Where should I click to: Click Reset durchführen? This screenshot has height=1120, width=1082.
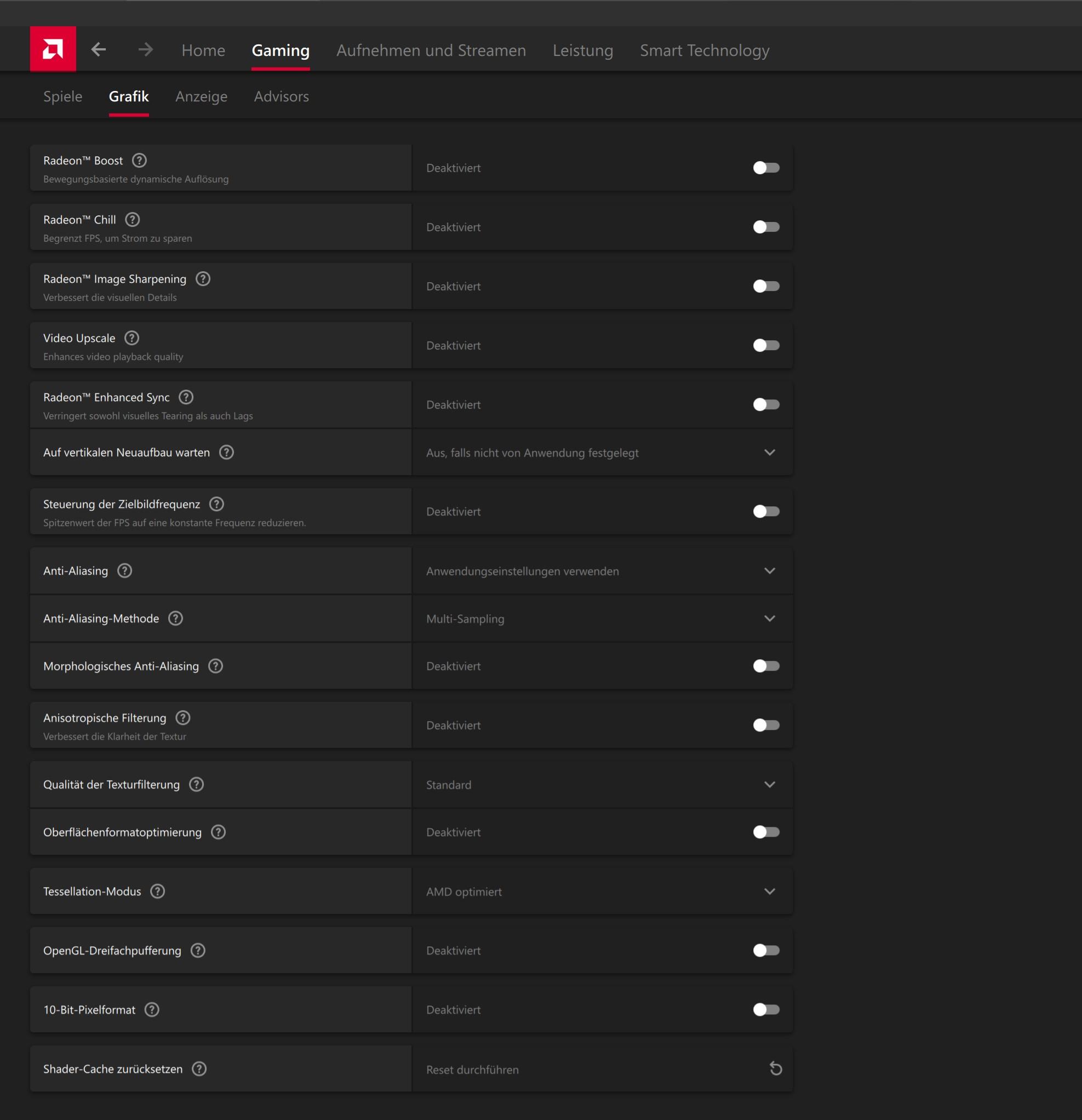point(472,1070)
